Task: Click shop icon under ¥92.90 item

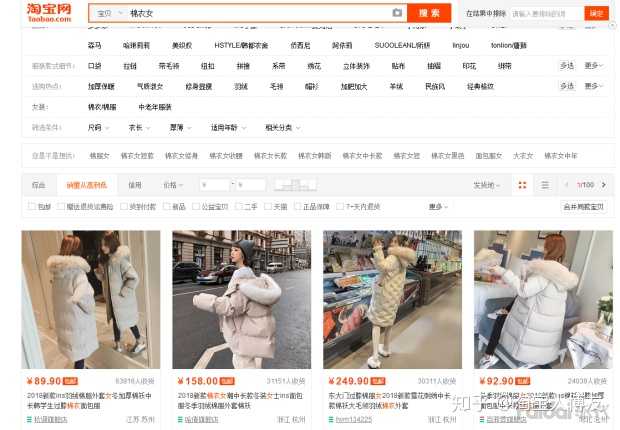Action: (482, 419)
